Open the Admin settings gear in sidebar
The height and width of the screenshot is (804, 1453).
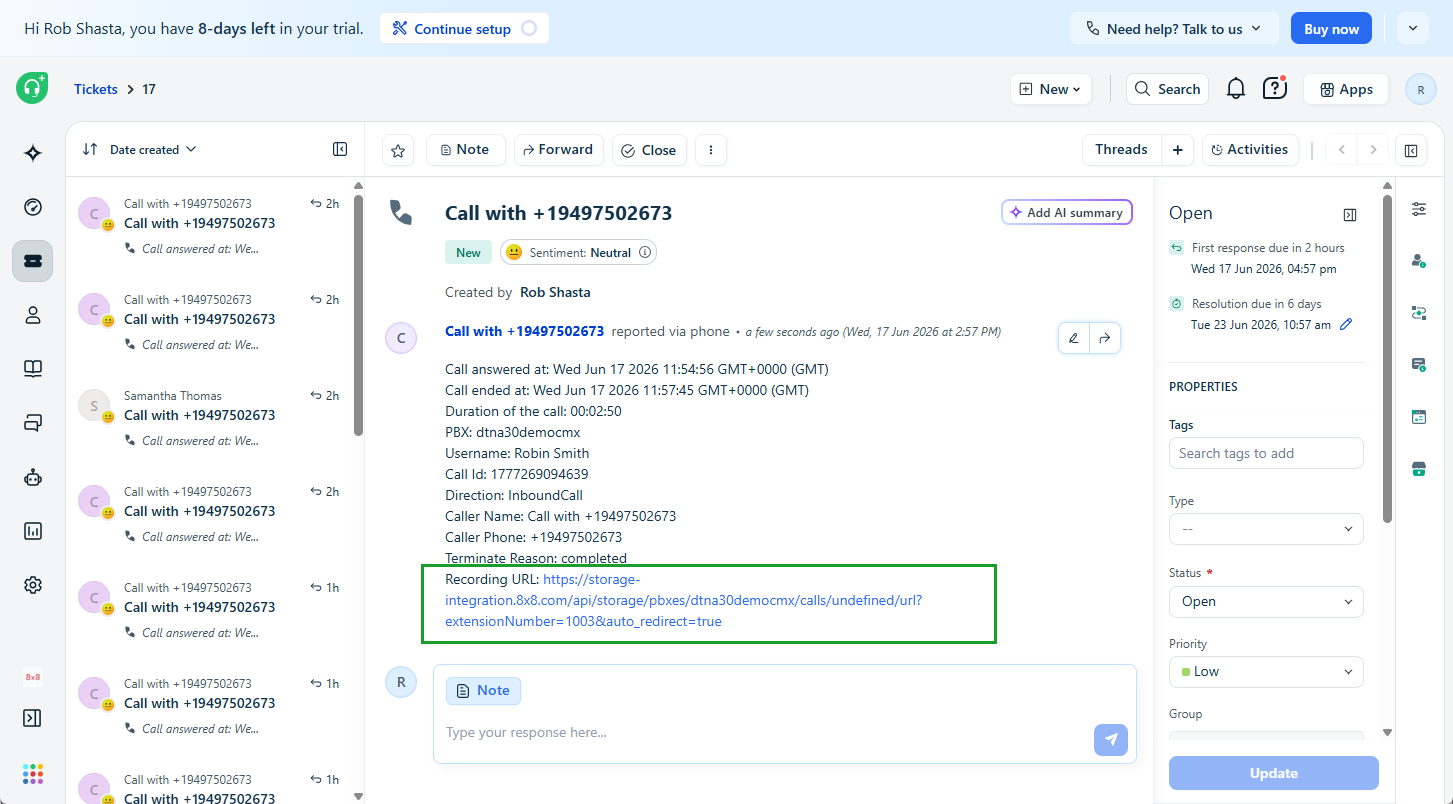click(33, 585)
